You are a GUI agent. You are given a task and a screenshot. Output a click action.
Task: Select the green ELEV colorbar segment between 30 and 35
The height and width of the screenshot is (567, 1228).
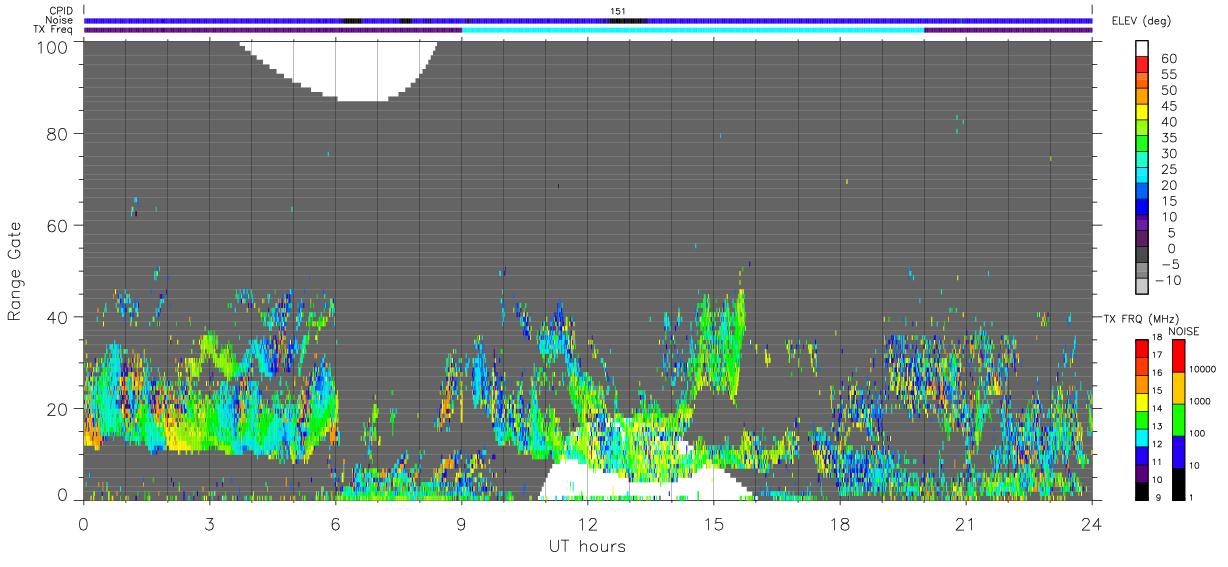(1142, 145)
